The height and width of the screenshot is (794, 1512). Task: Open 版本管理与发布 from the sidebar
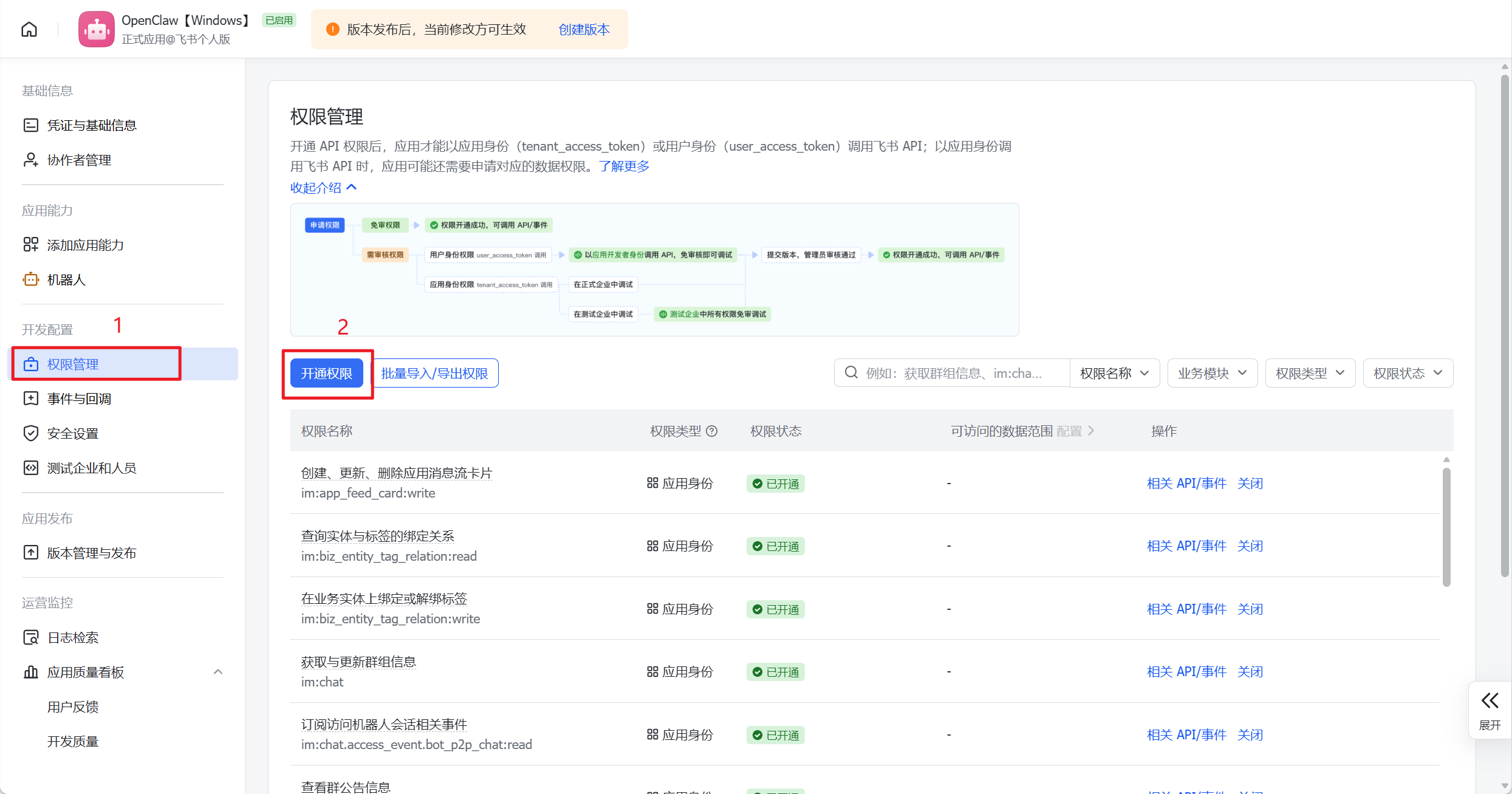(92, 553)
